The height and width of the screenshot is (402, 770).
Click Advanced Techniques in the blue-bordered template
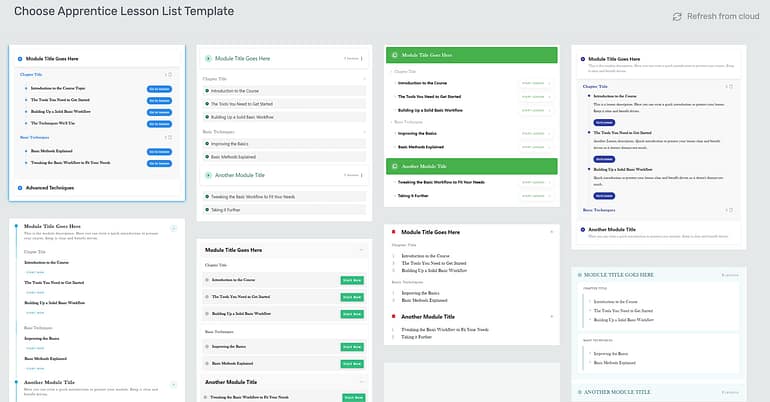[50, 188]
